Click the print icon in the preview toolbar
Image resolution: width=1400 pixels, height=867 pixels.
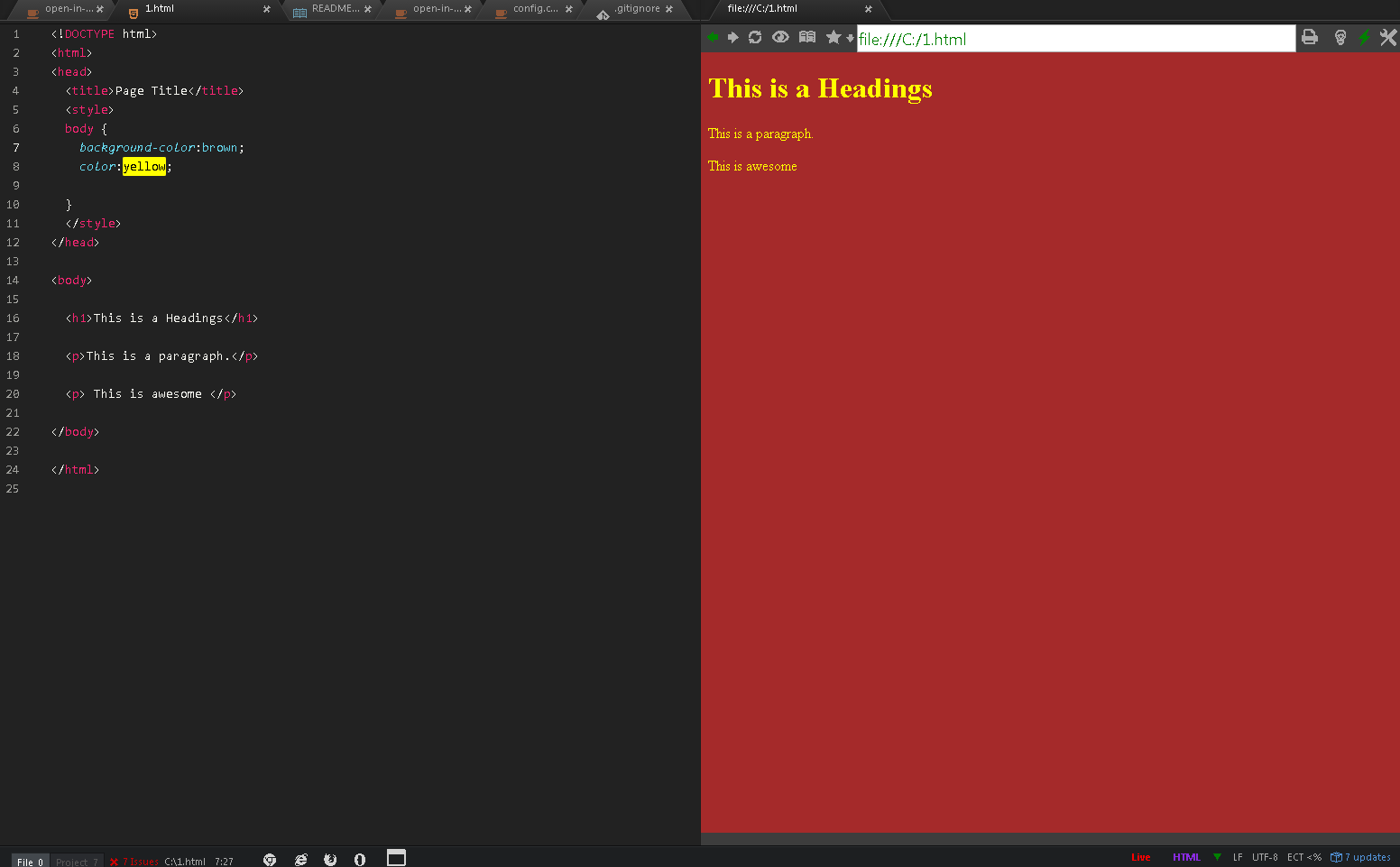[x=1309, y=37]
